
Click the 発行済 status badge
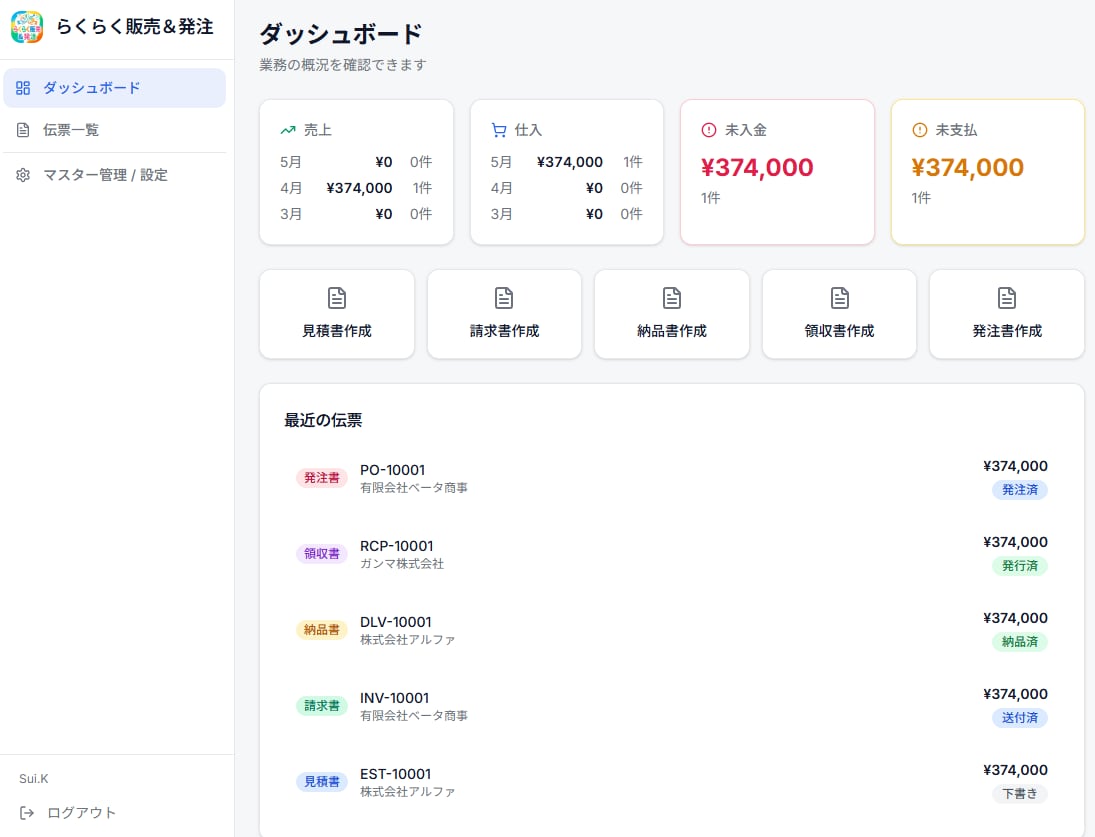pos(1020,566)
